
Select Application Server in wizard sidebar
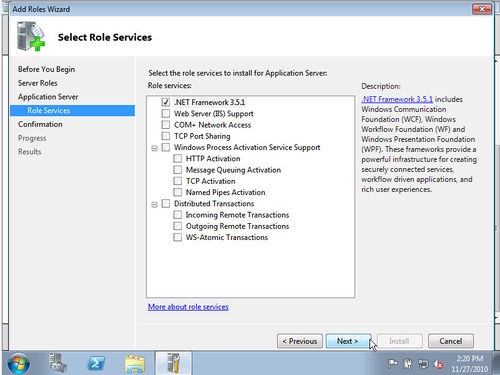[48, 97]
